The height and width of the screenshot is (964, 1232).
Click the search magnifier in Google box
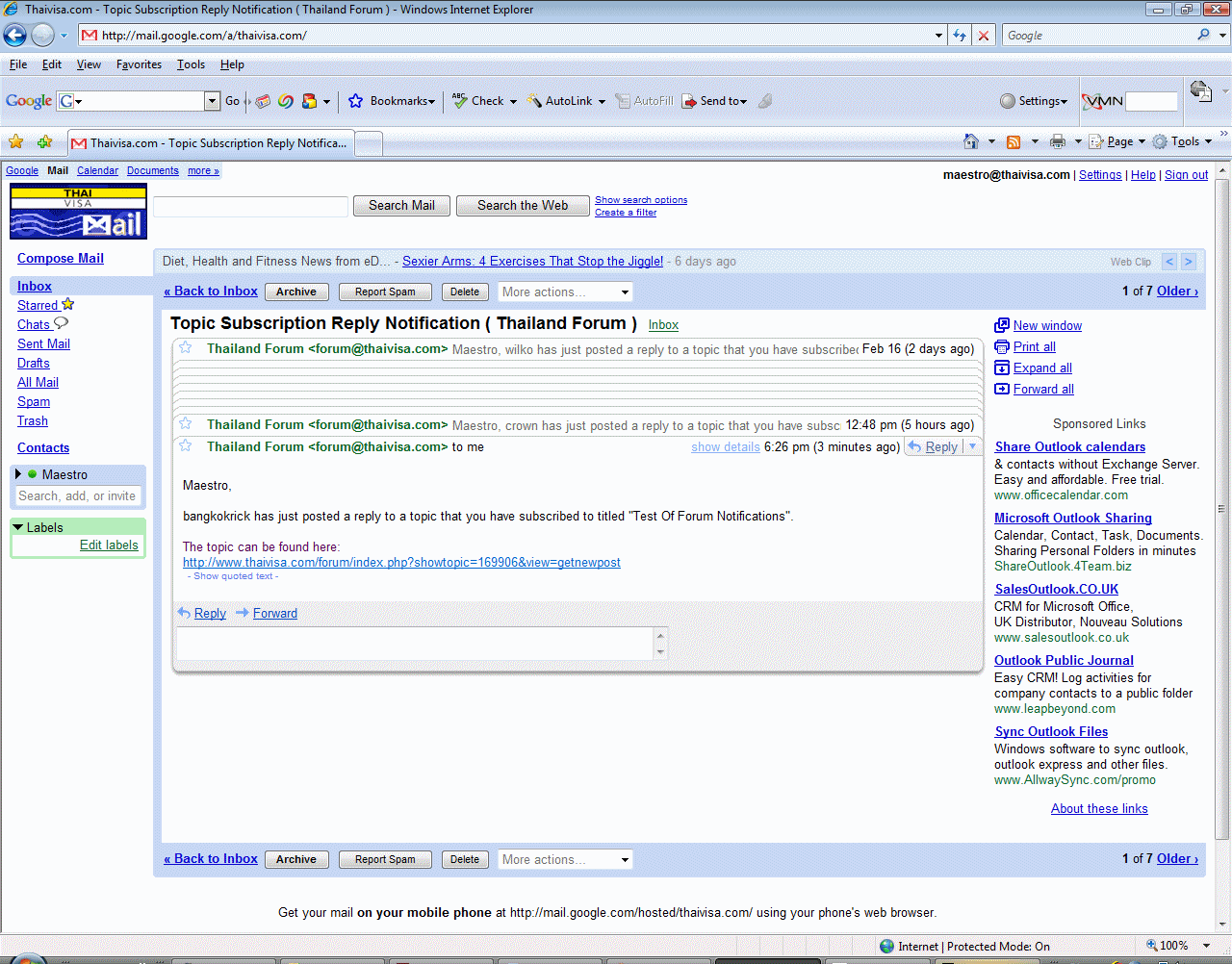(1203, 35)
